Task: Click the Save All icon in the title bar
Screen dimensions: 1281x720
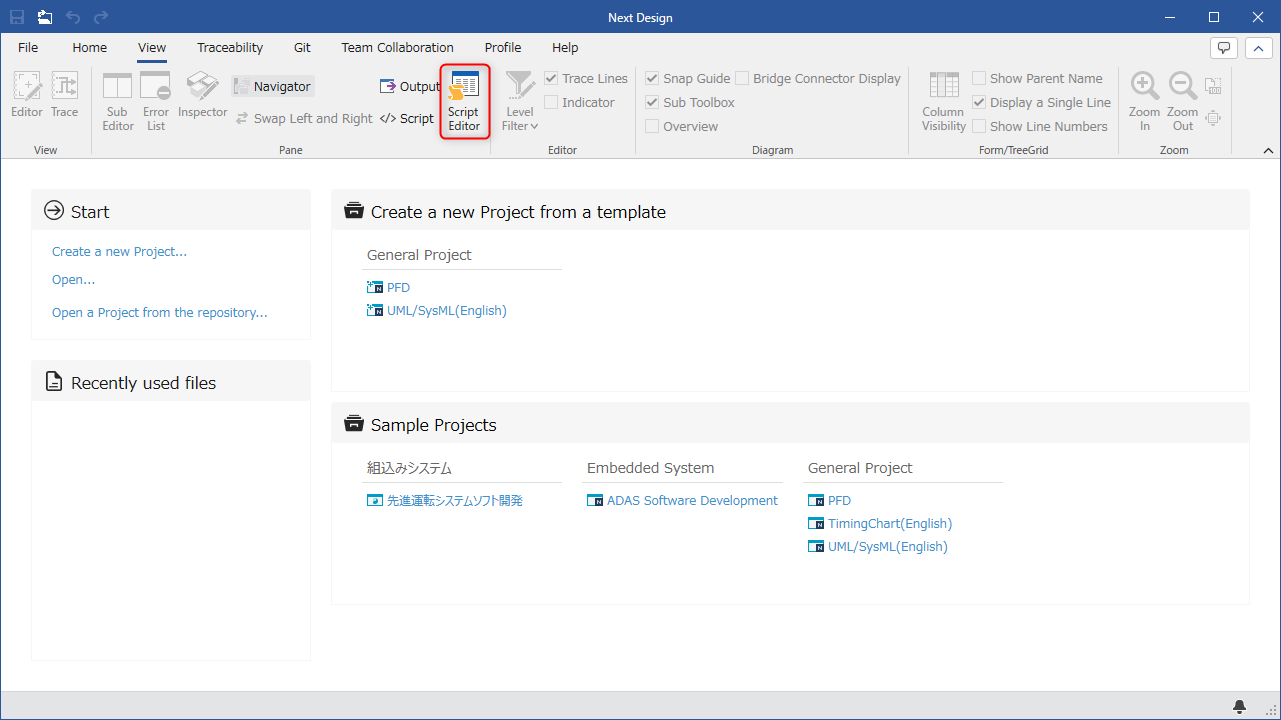Action: [45, 17]
